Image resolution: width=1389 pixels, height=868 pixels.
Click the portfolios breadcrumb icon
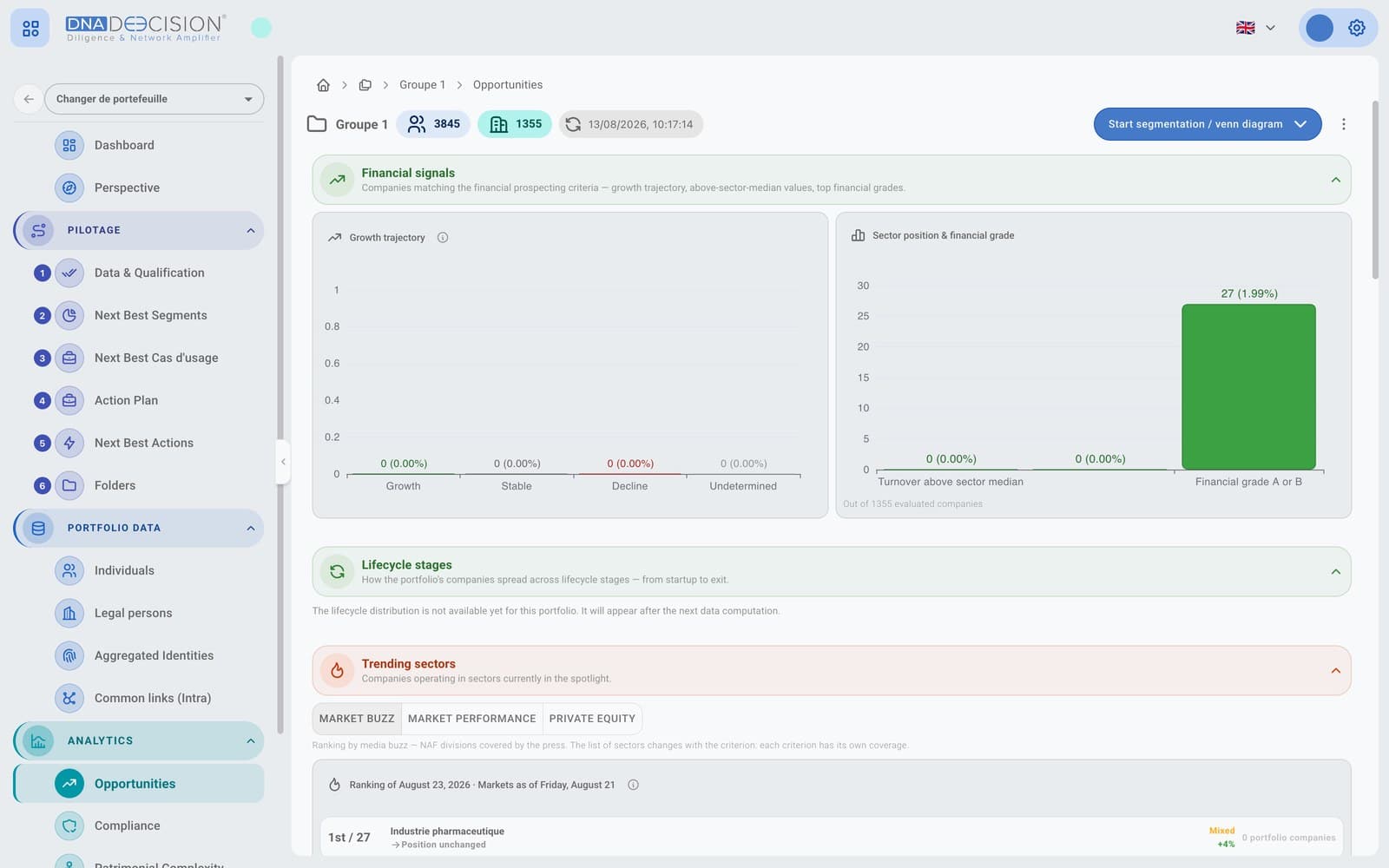pos(365,85)
